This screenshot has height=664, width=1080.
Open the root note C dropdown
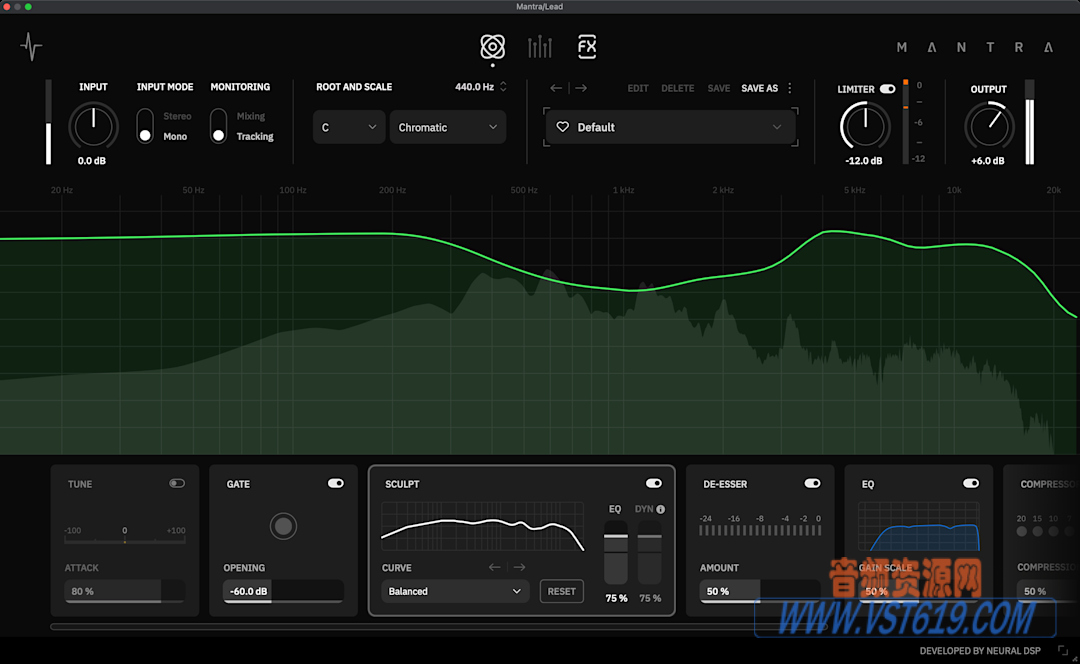(348, 127)
